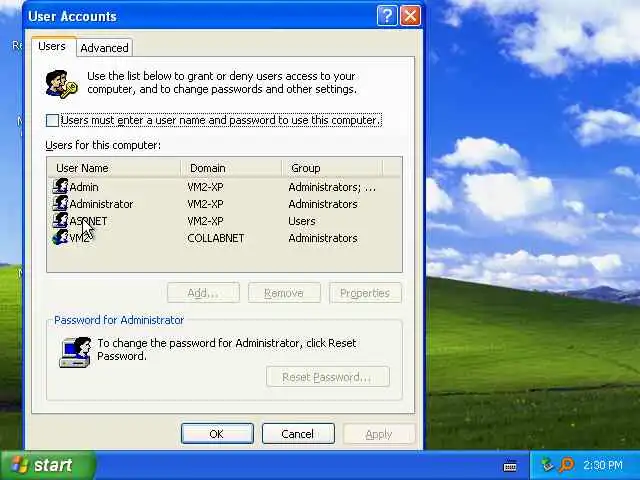The image size is (640, 480).
Task: Toggle Users must enter a user name checkbox
Action: pos(52,120)
